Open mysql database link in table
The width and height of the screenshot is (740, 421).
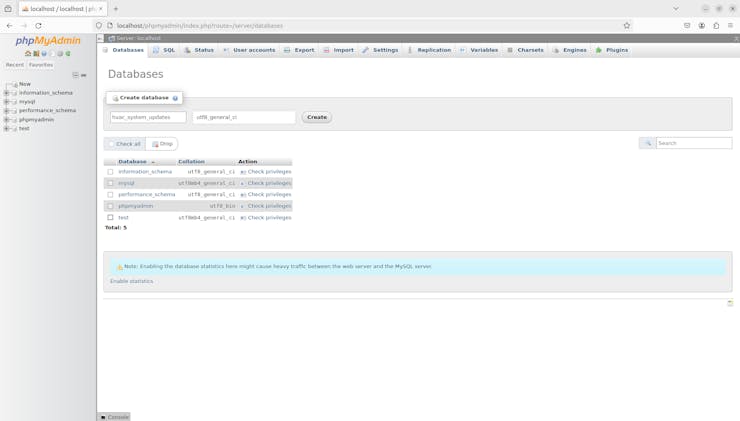(126, 183)
